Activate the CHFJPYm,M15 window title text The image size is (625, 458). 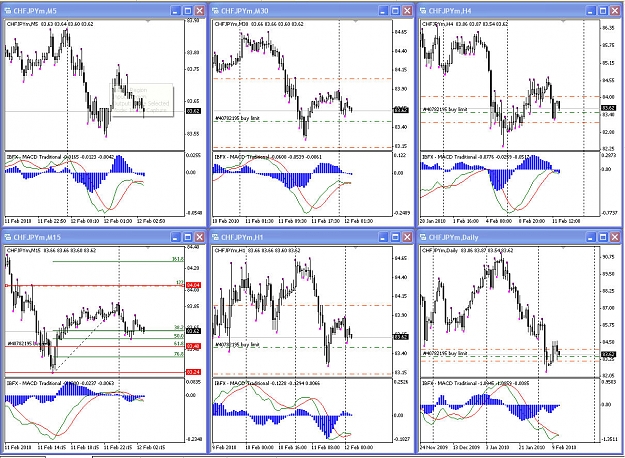(37, 238)
